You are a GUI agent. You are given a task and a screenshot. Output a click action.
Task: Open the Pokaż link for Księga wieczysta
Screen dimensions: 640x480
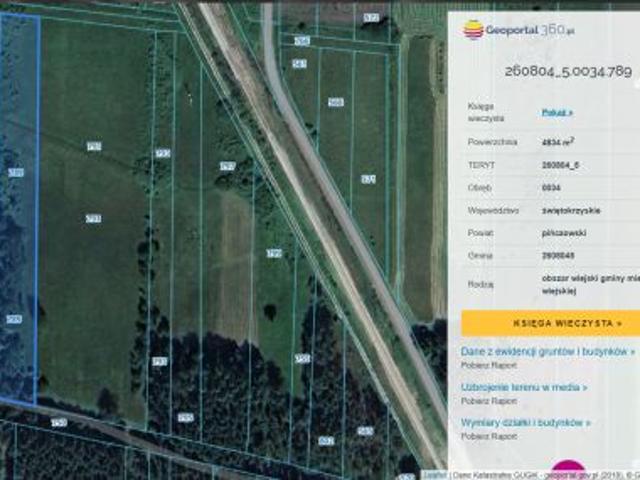coord(557,112)
